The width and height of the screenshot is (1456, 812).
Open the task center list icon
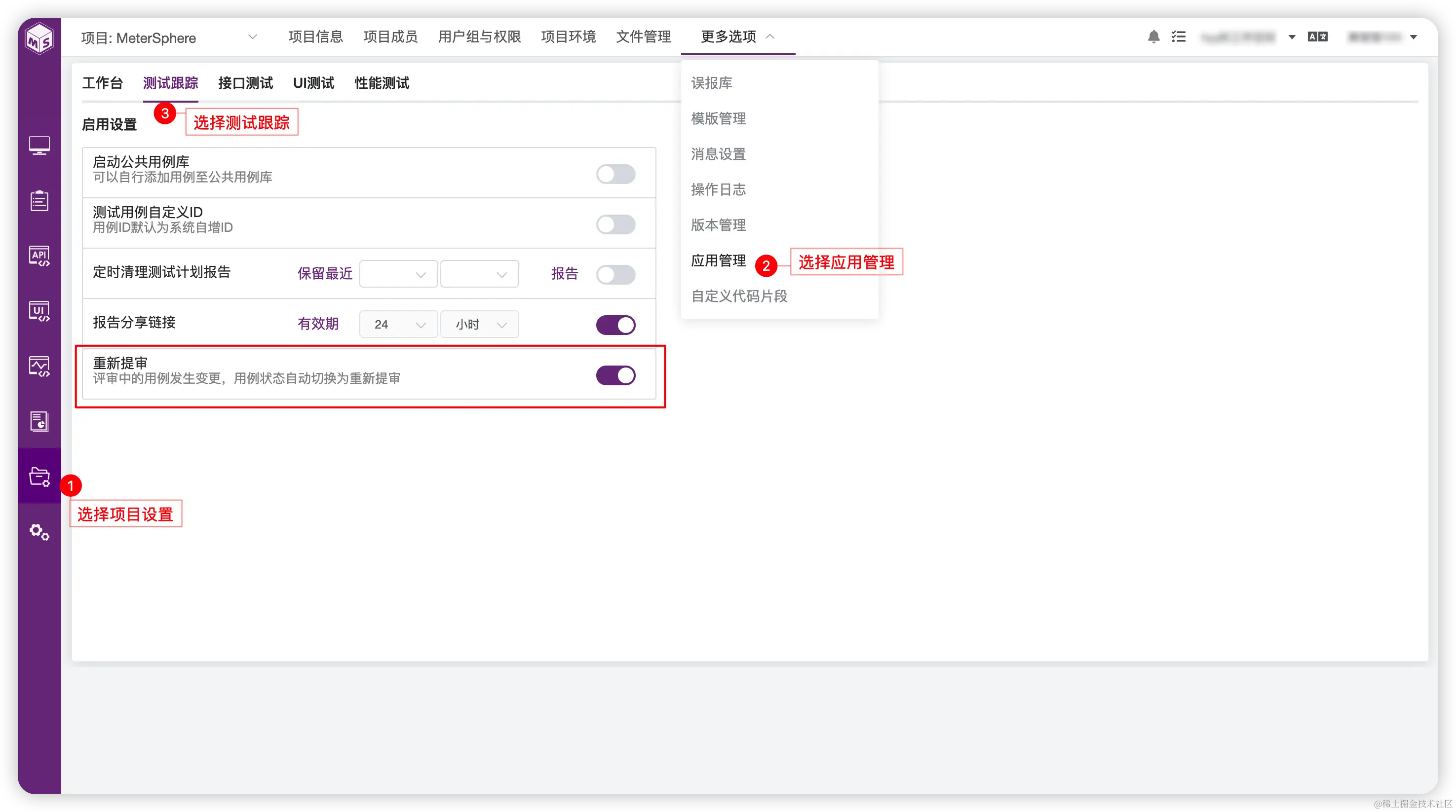tap(1179, 36)
